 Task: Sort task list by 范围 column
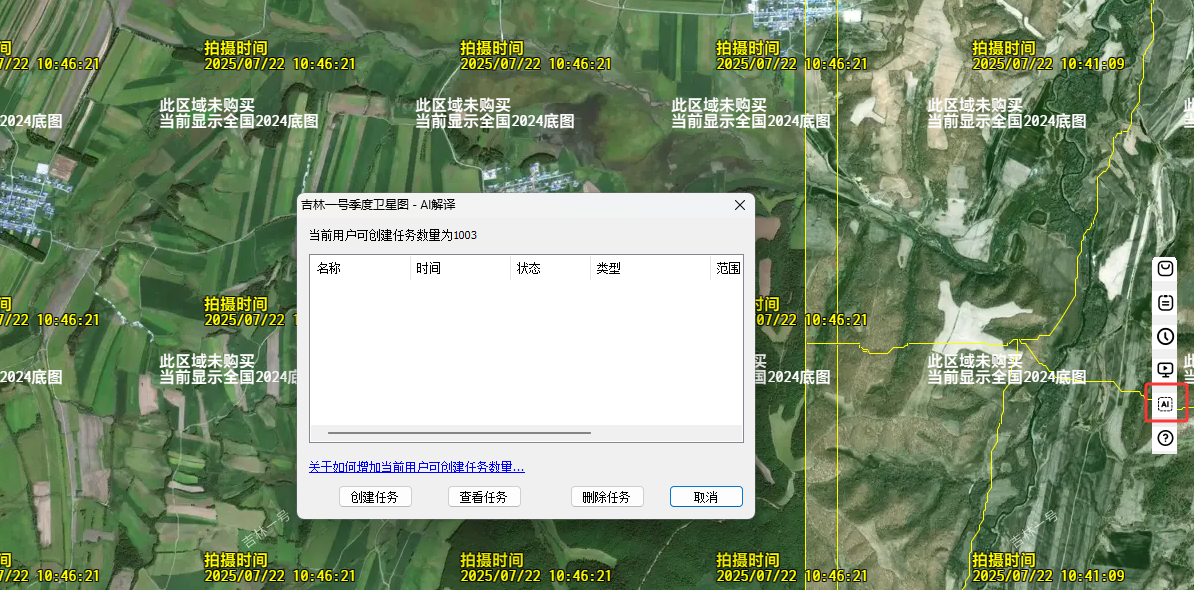729,268
